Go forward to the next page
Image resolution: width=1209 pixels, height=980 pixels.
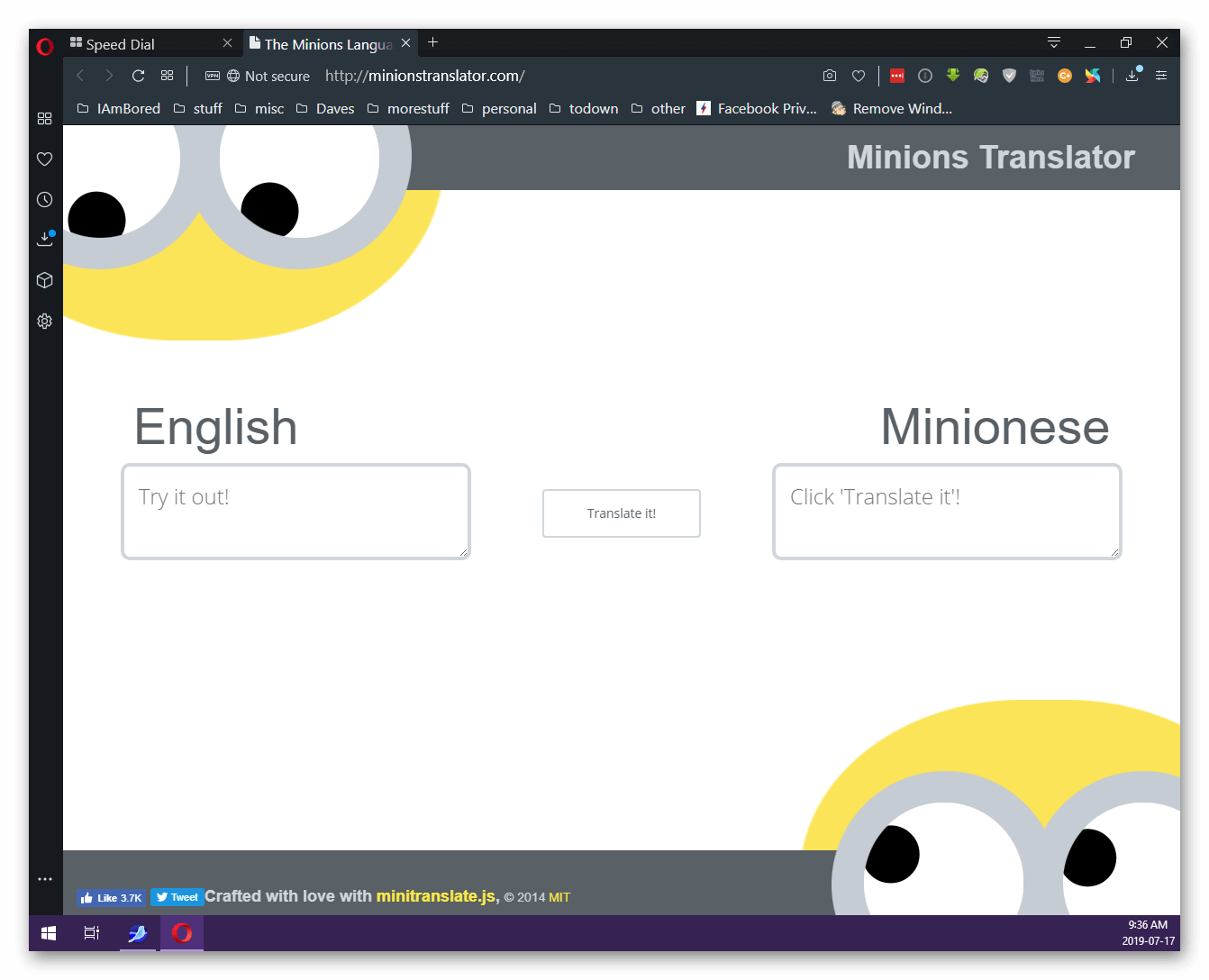(109, 76)
